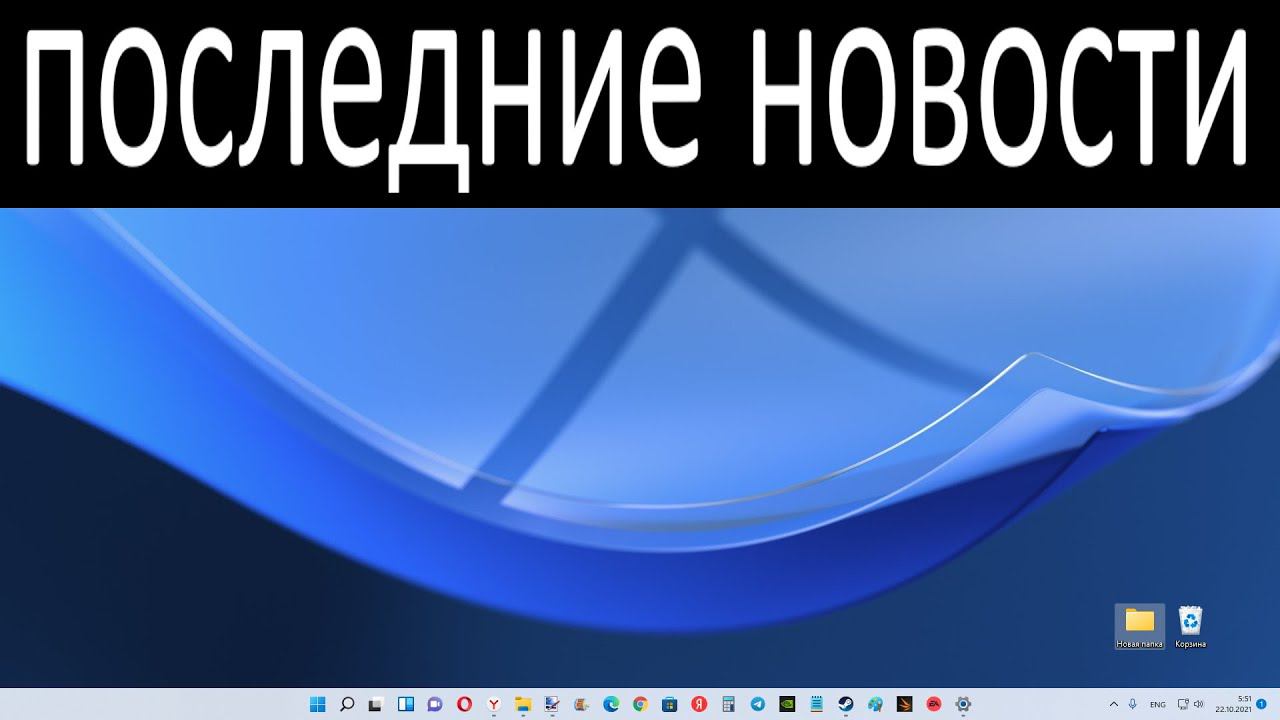Expand the hidden tray icons chevron
Screen dimensions: 1280x720
tap(1114, 704)
